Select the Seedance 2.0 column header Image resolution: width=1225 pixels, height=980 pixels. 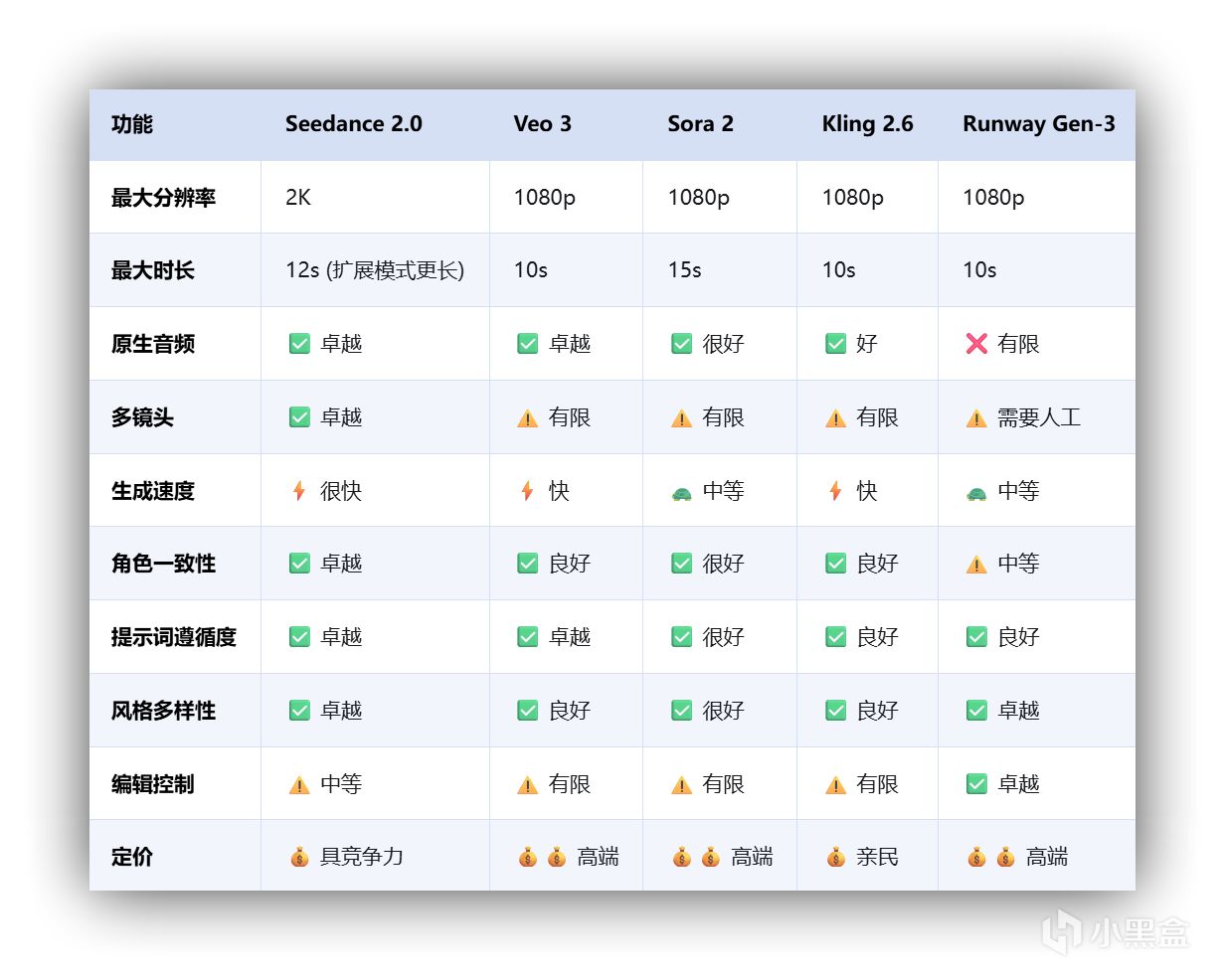point(353,124)
